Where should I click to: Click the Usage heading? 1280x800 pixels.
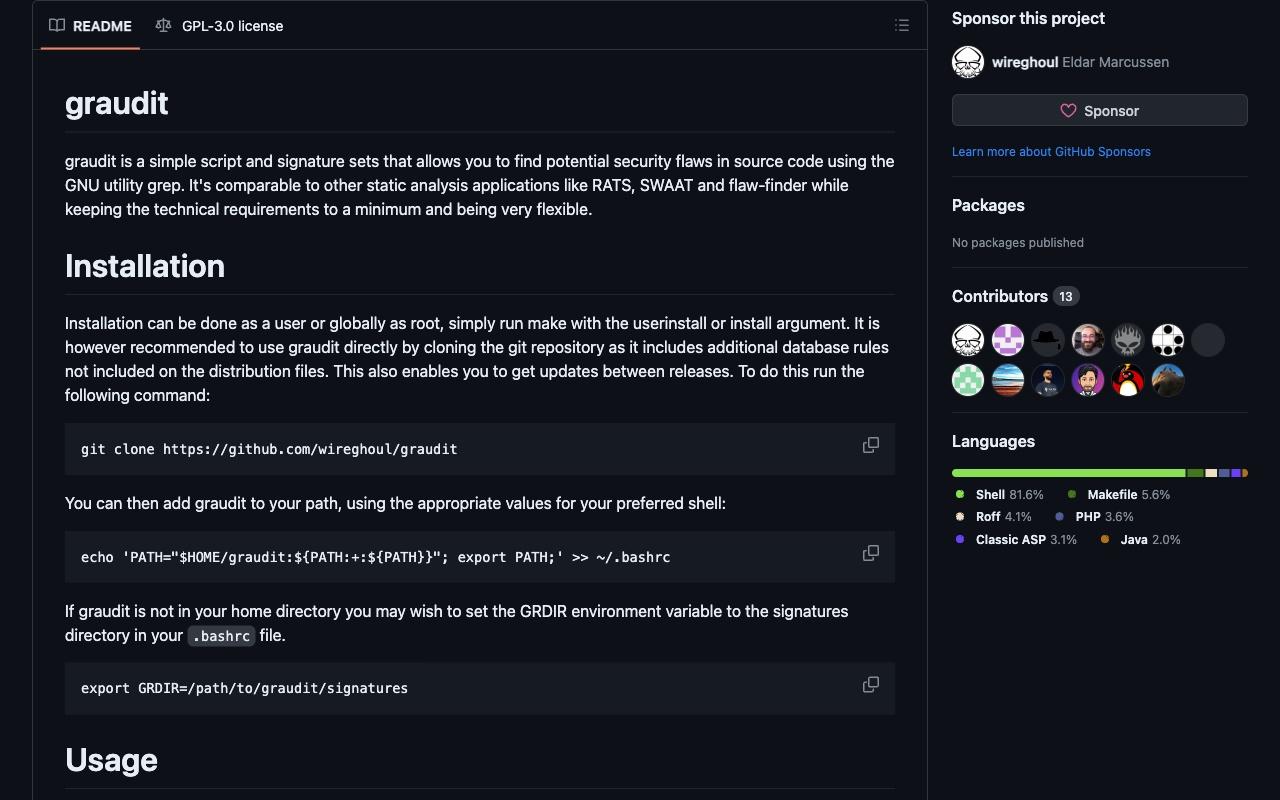pyautogui.click(x=111, y=760)
